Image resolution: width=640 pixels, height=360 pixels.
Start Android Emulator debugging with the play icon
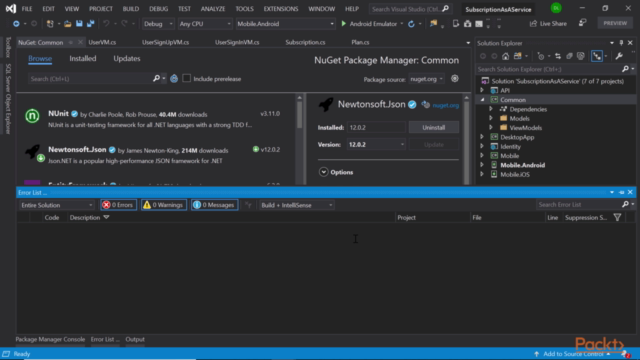pos(344,24)
